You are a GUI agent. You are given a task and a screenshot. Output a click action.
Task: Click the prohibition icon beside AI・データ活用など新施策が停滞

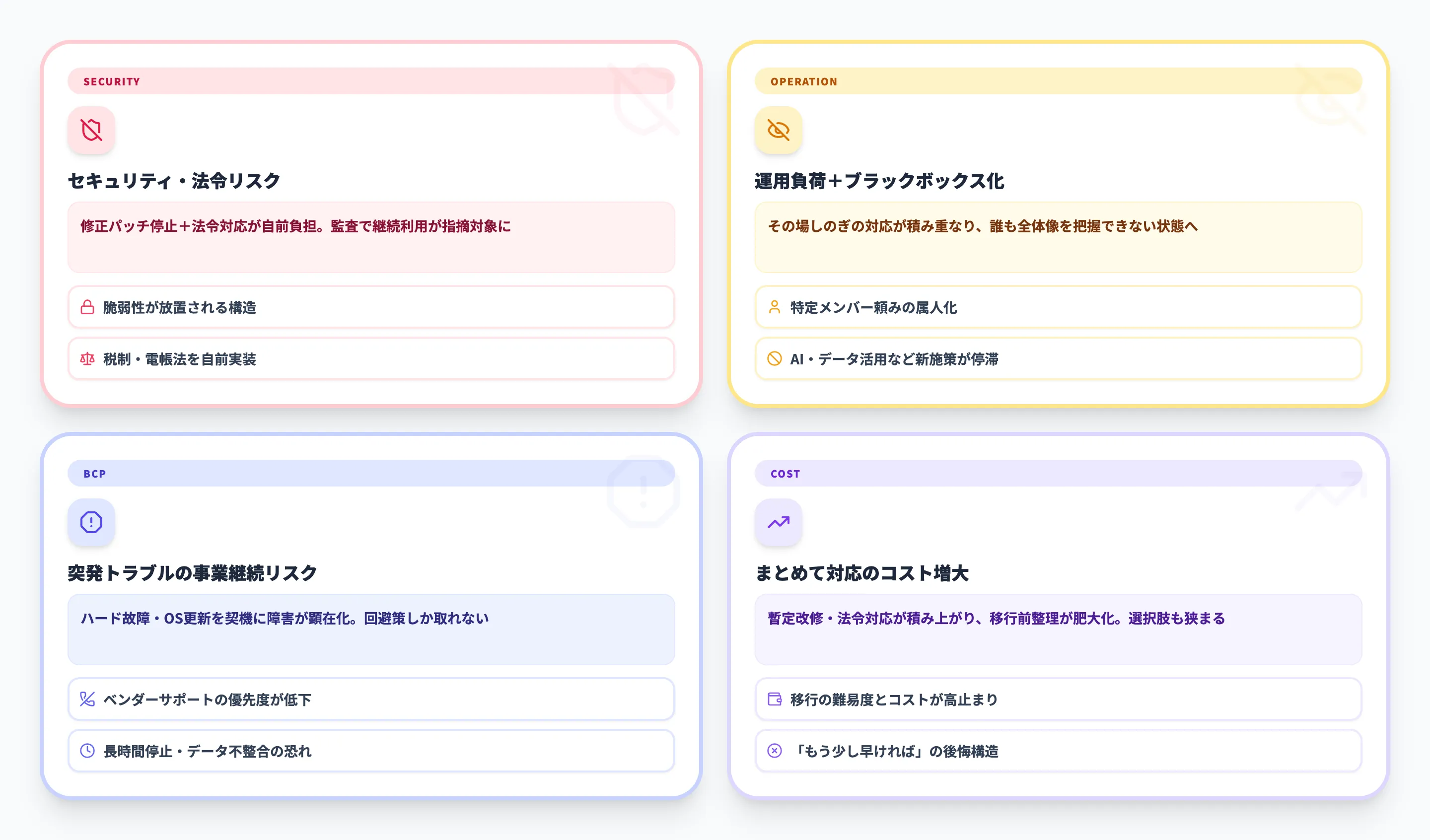tap(774, 359)
